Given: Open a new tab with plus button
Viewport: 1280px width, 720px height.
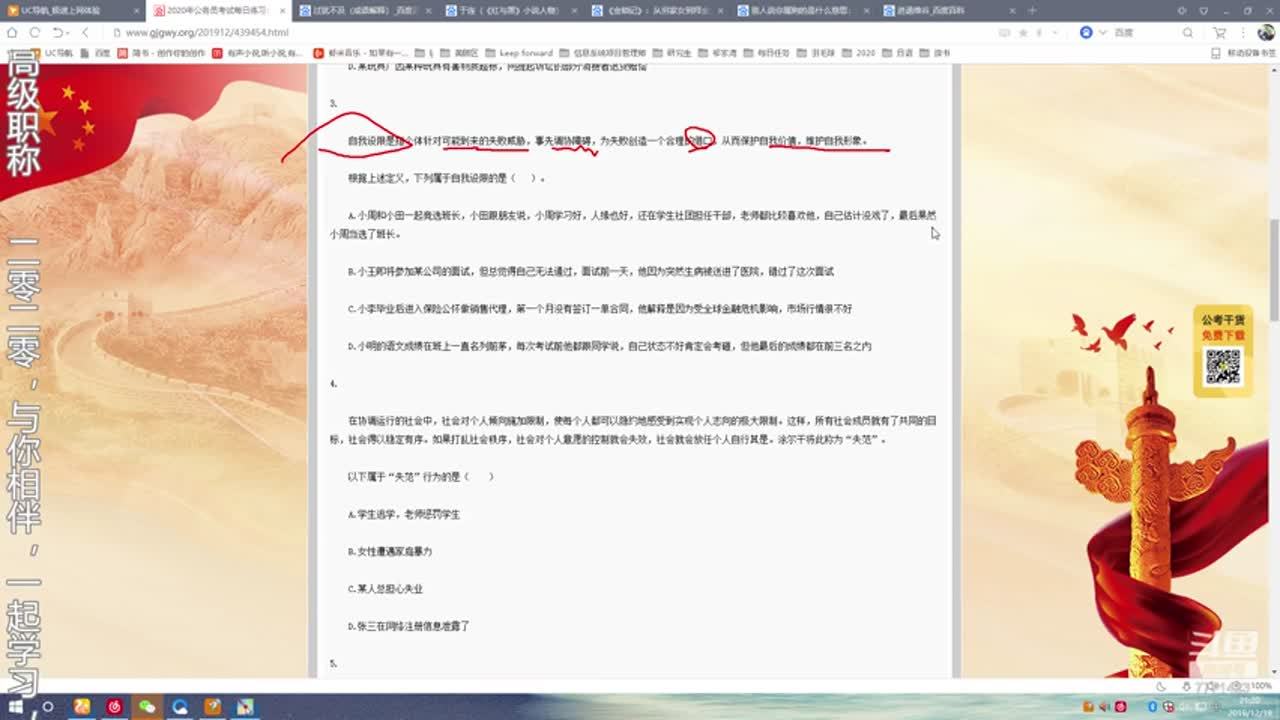Looking at the screenshot, I should click(x=1032, y=10).
